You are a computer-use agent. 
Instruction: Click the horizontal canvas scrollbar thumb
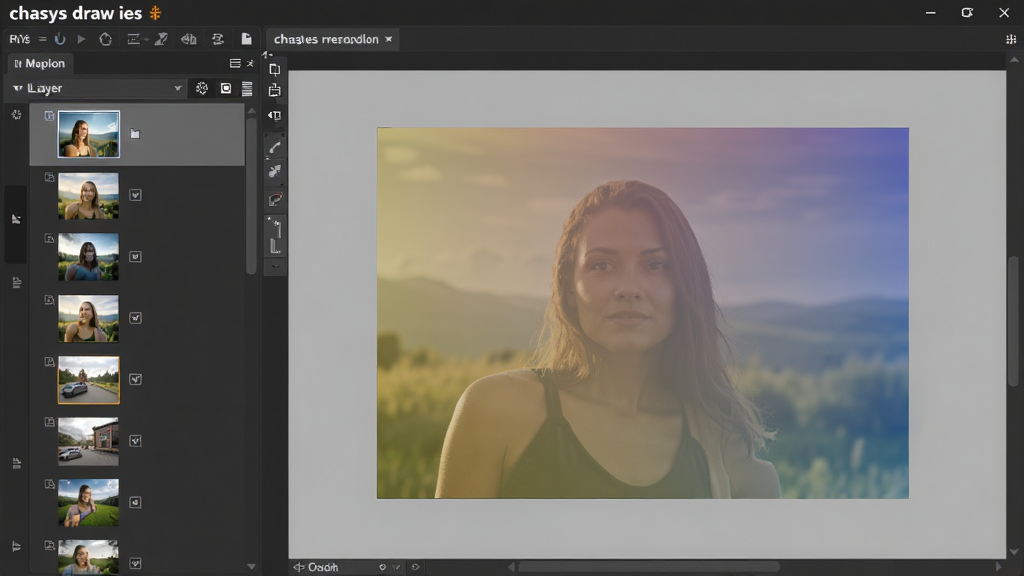click(x=649, y=567)
